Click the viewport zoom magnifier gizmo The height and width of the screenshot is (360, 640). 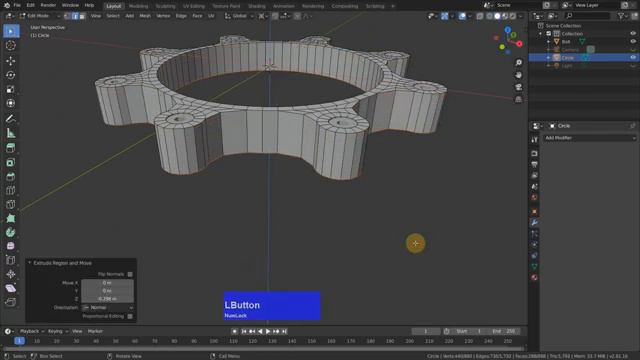518,62
